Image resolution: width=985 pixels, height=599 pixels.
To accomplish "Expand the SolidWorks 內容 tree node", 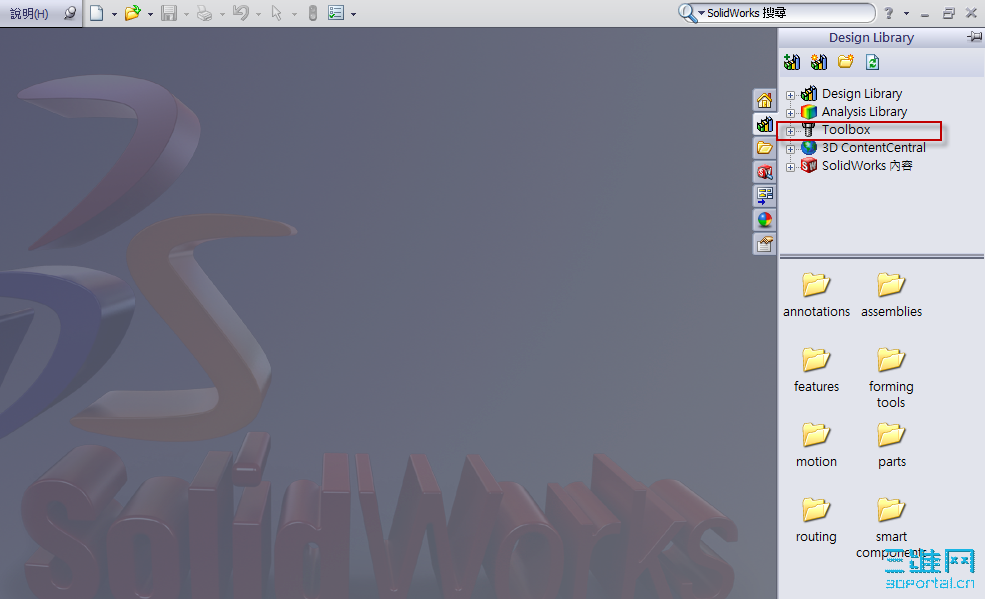I will coord(790,168).
